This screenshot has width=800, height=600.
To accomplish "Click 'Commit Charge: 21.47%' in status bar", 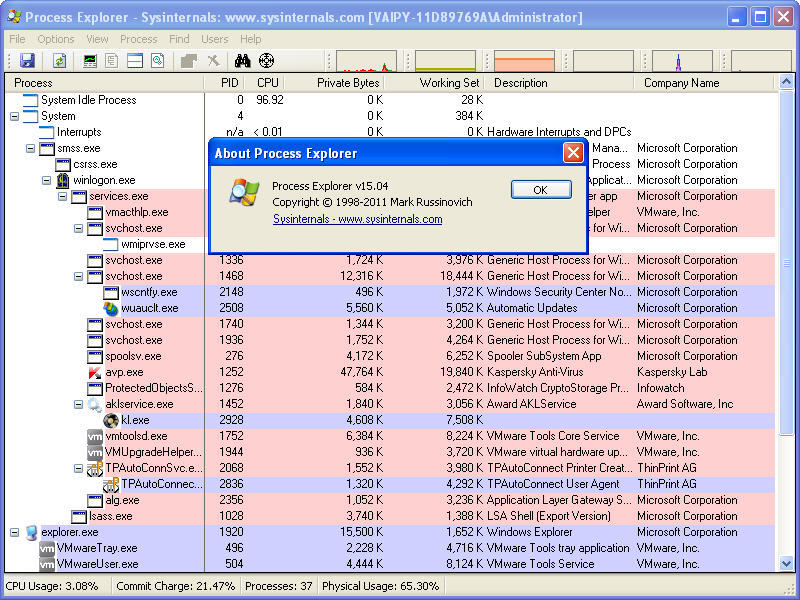I will pos(176,586).
